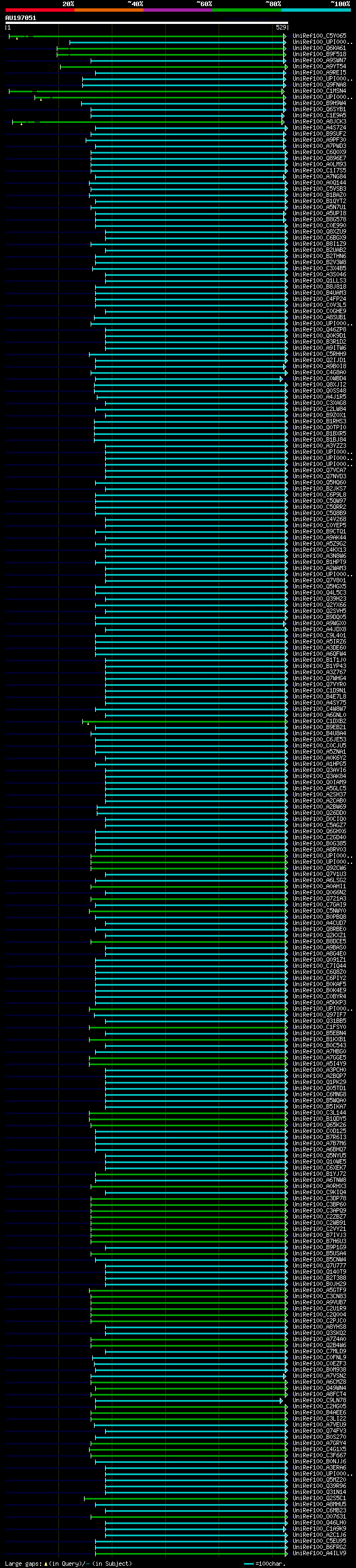Open hit UniRef100_B9F518
Screen dimensions: 356x1568
(319, 54)
